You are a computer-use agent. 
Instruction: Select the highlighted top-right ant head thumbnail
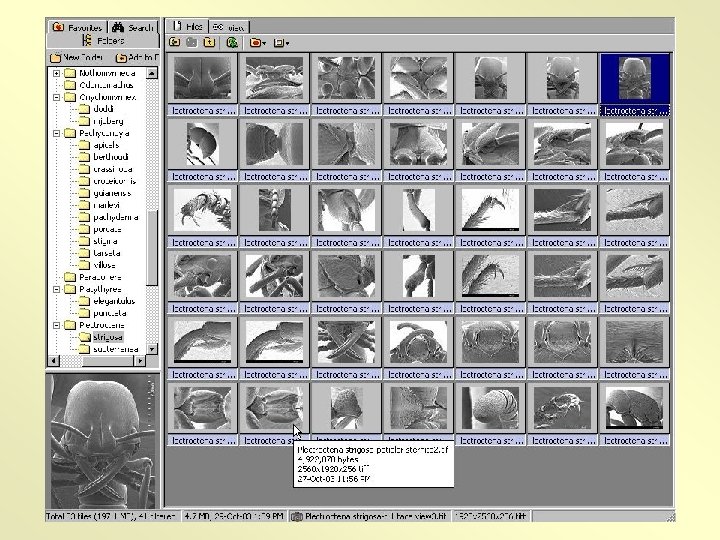[x=634, y=78]
